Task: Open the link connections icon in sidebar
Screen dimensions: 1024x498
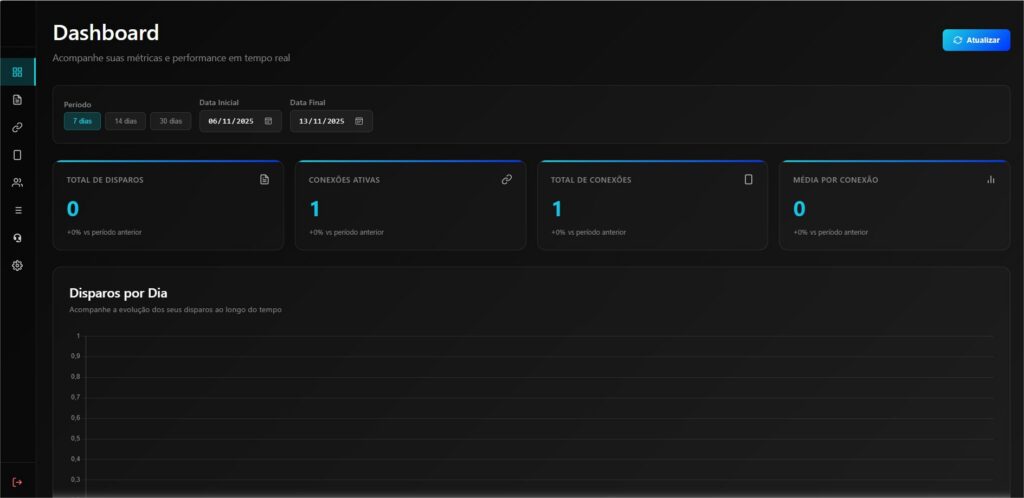Action: point(17,127)
